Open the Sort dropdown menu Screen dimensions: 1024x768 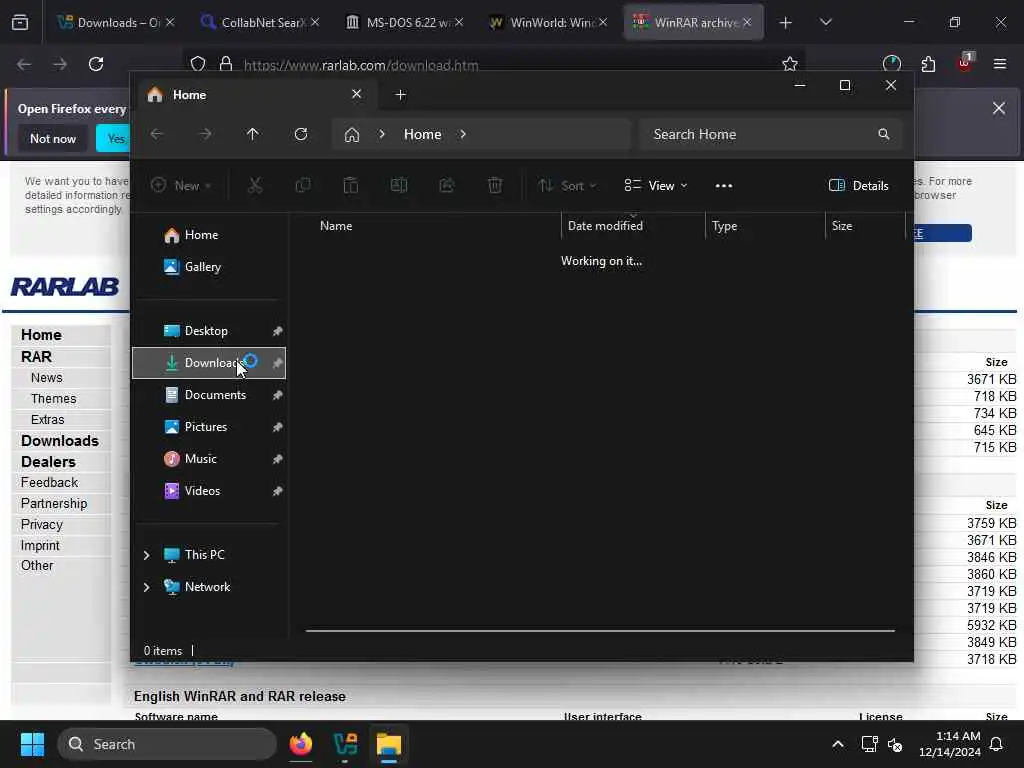(567, 185)
